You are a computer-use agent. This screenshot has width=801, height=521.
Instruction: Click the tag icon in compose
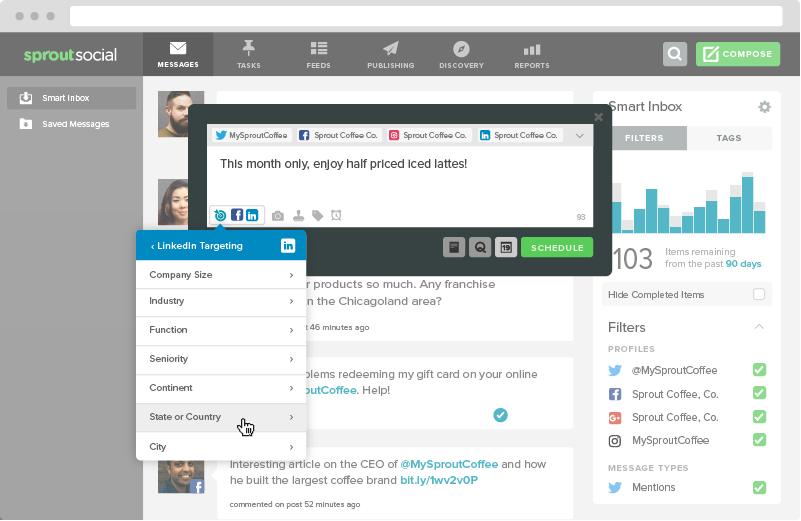coord(317,216)
